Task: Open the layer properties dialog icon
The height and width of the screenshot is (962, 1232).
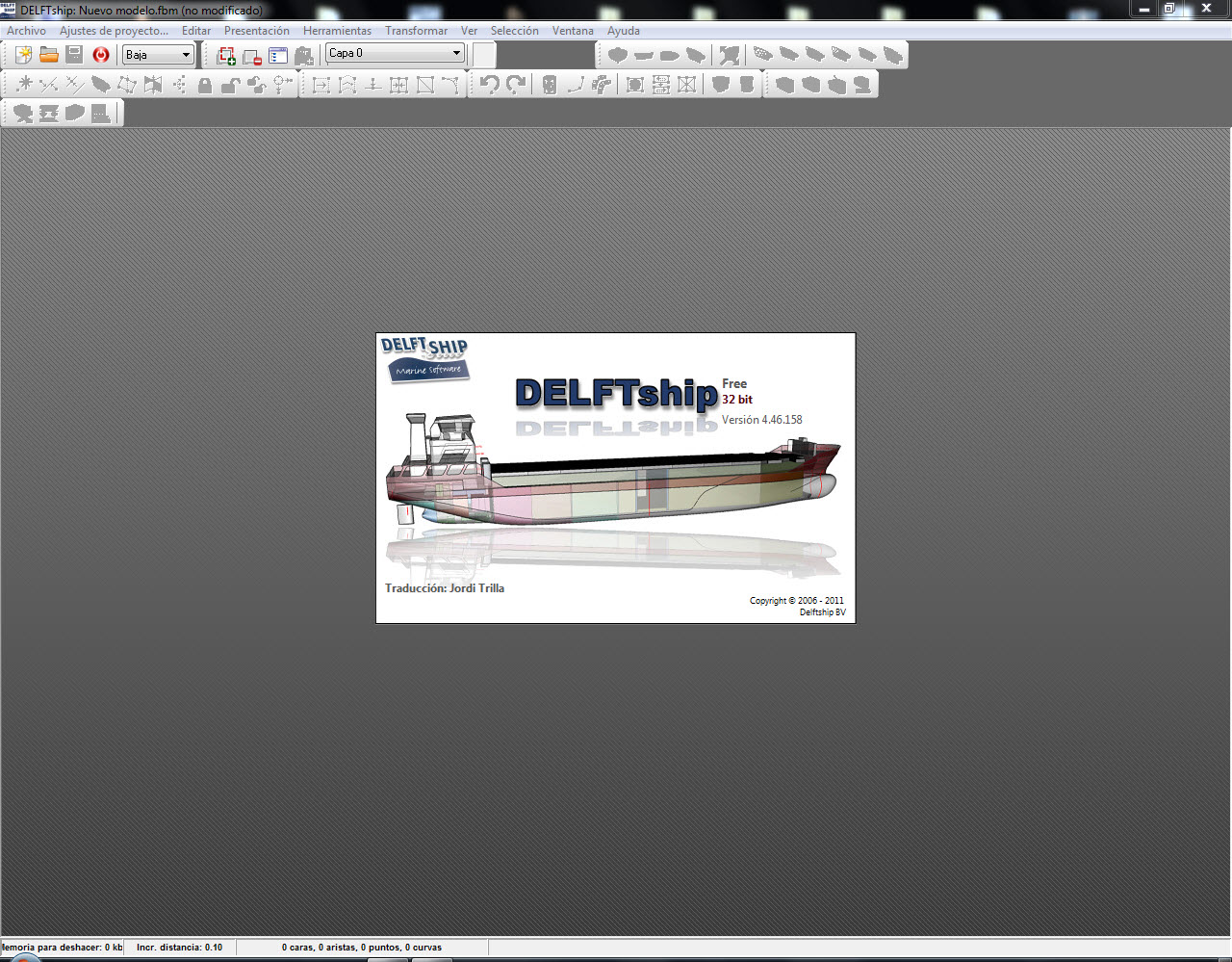Action: point(278,56)
